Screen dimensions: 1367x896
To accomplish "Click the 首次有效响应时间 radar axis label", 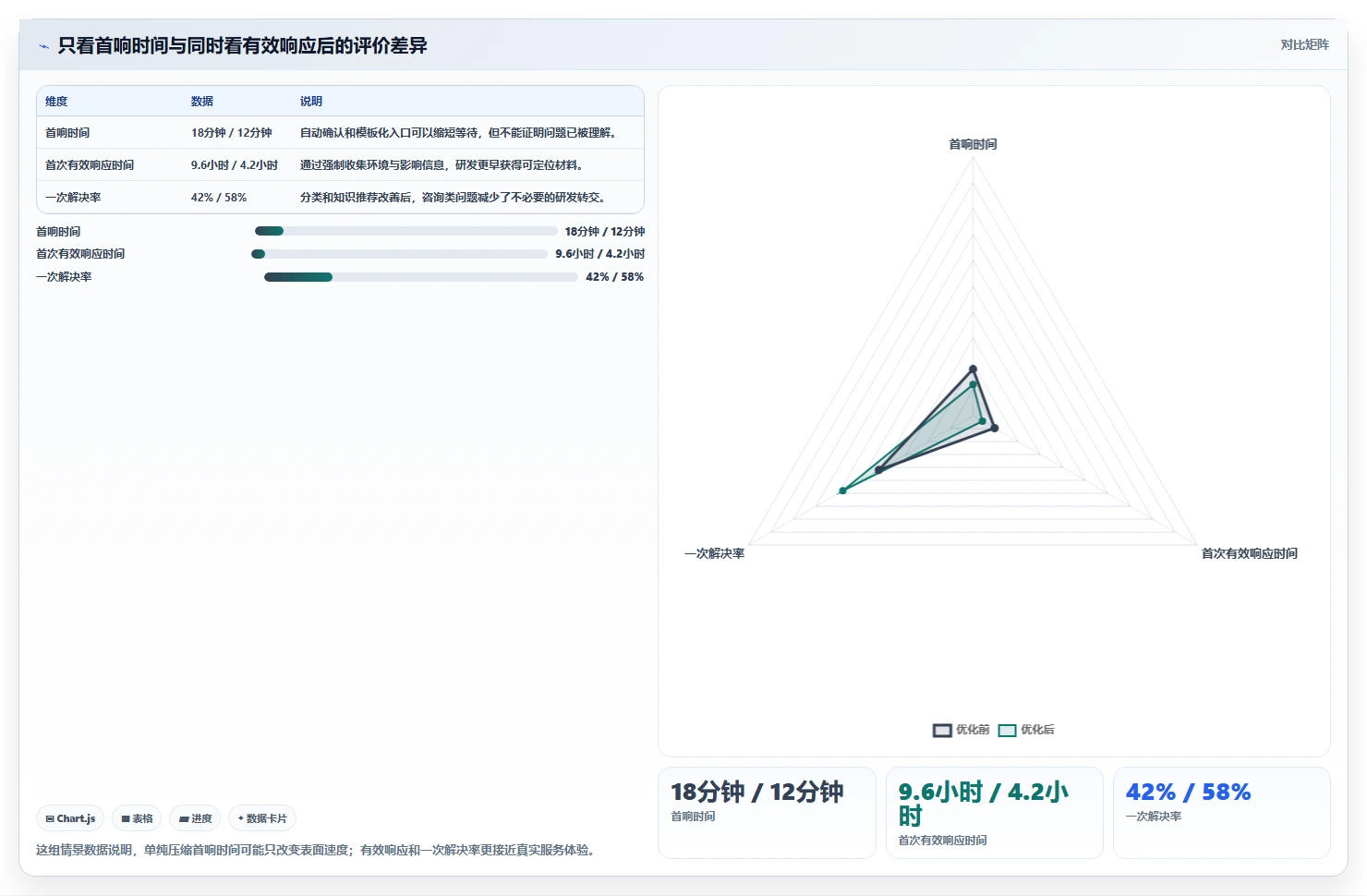I will tap(1249, 553).
